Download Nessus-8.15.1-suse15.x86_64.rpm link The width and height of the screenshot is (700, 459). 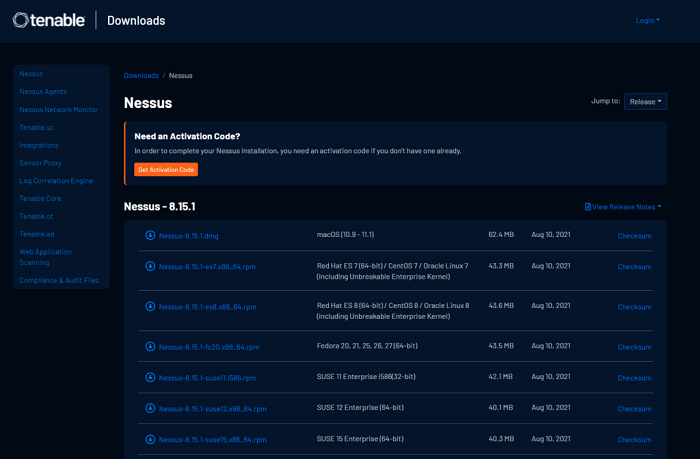click(212, 439)
